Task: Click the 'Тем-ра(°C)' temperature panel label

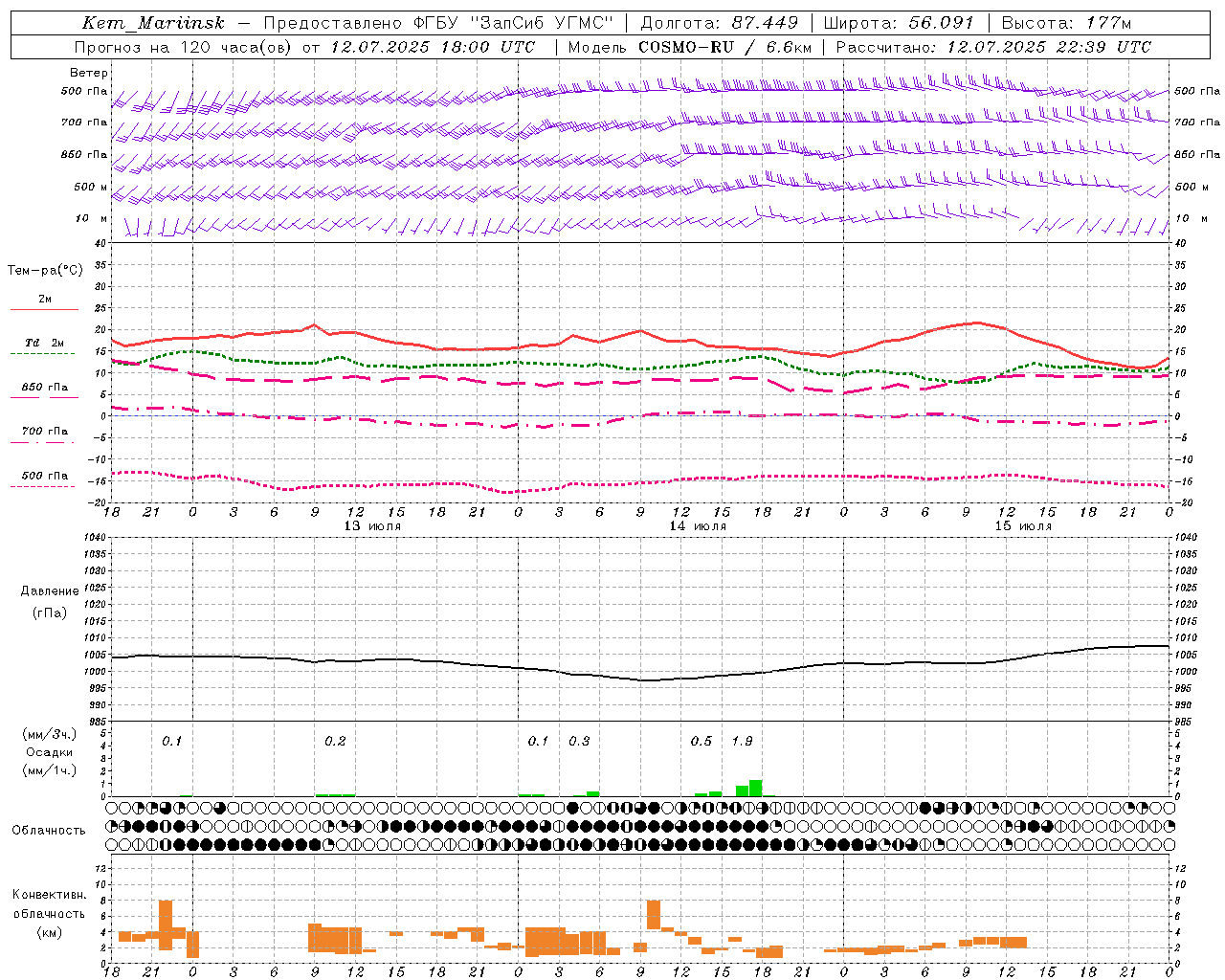Action: click(x=45, y=271)
